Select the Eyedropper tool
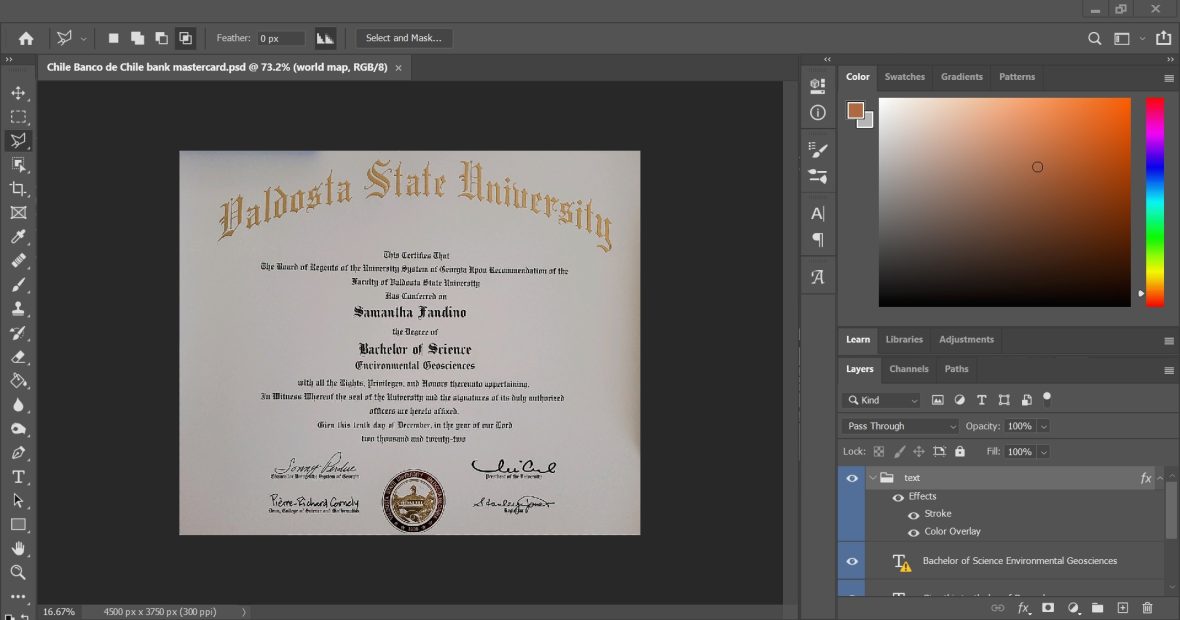 coord(18,237)
